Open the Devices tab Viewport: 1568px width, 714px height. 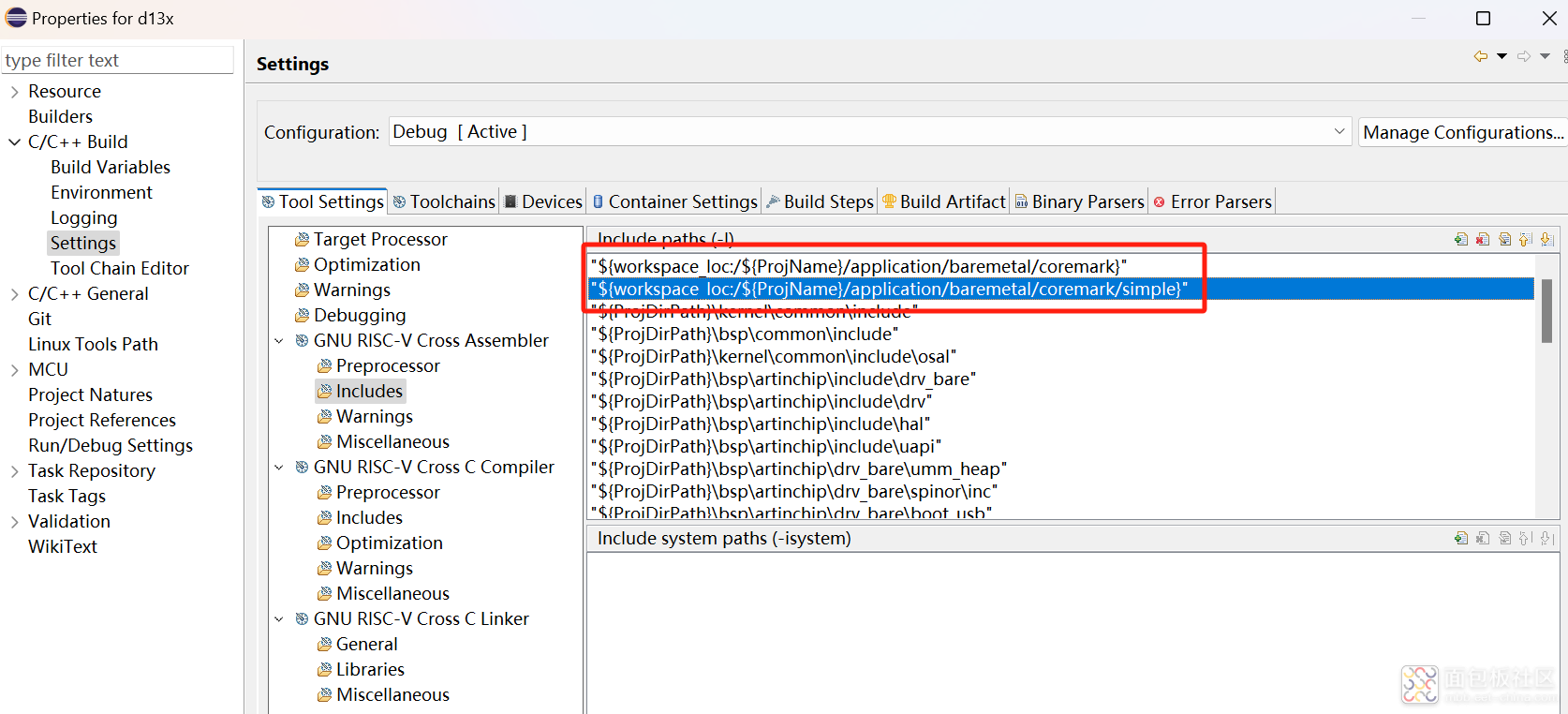(x=543, y=201)
